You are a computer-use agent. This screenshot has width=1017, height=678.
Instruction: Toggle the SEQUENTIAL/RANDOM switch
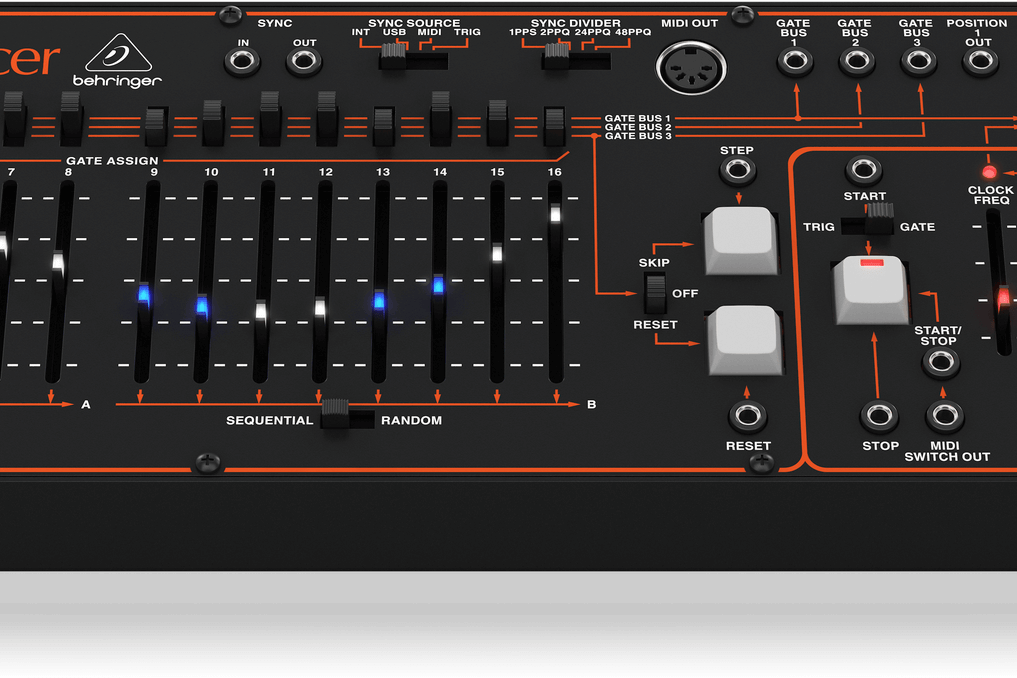point(348,415)
